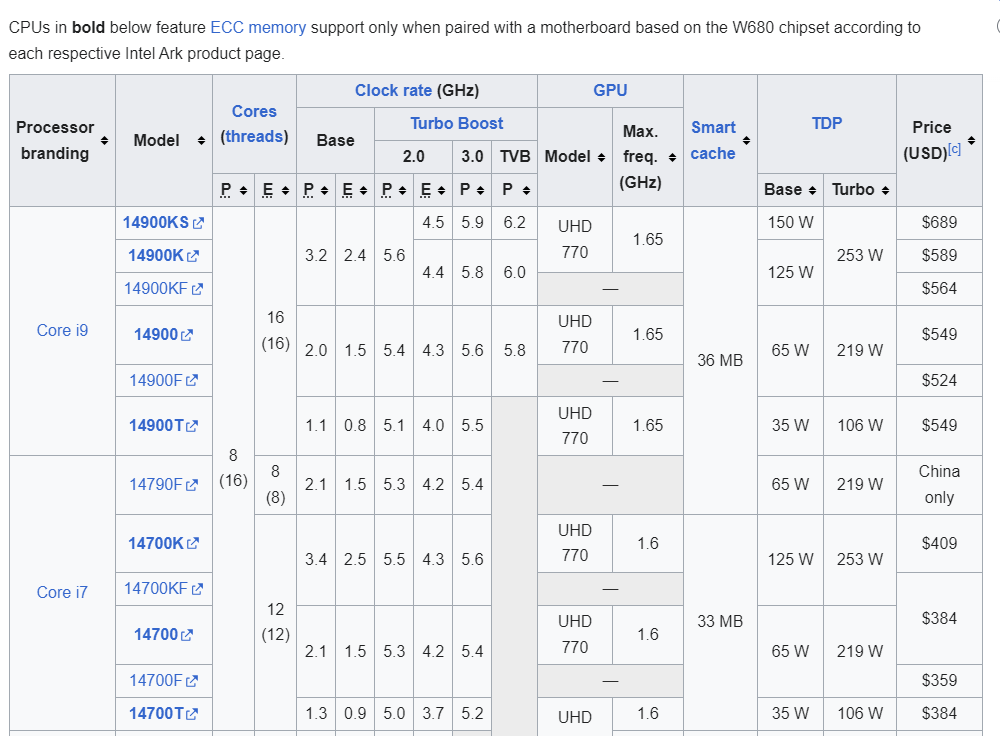Sort by Price (USD) column arrows

971,140
